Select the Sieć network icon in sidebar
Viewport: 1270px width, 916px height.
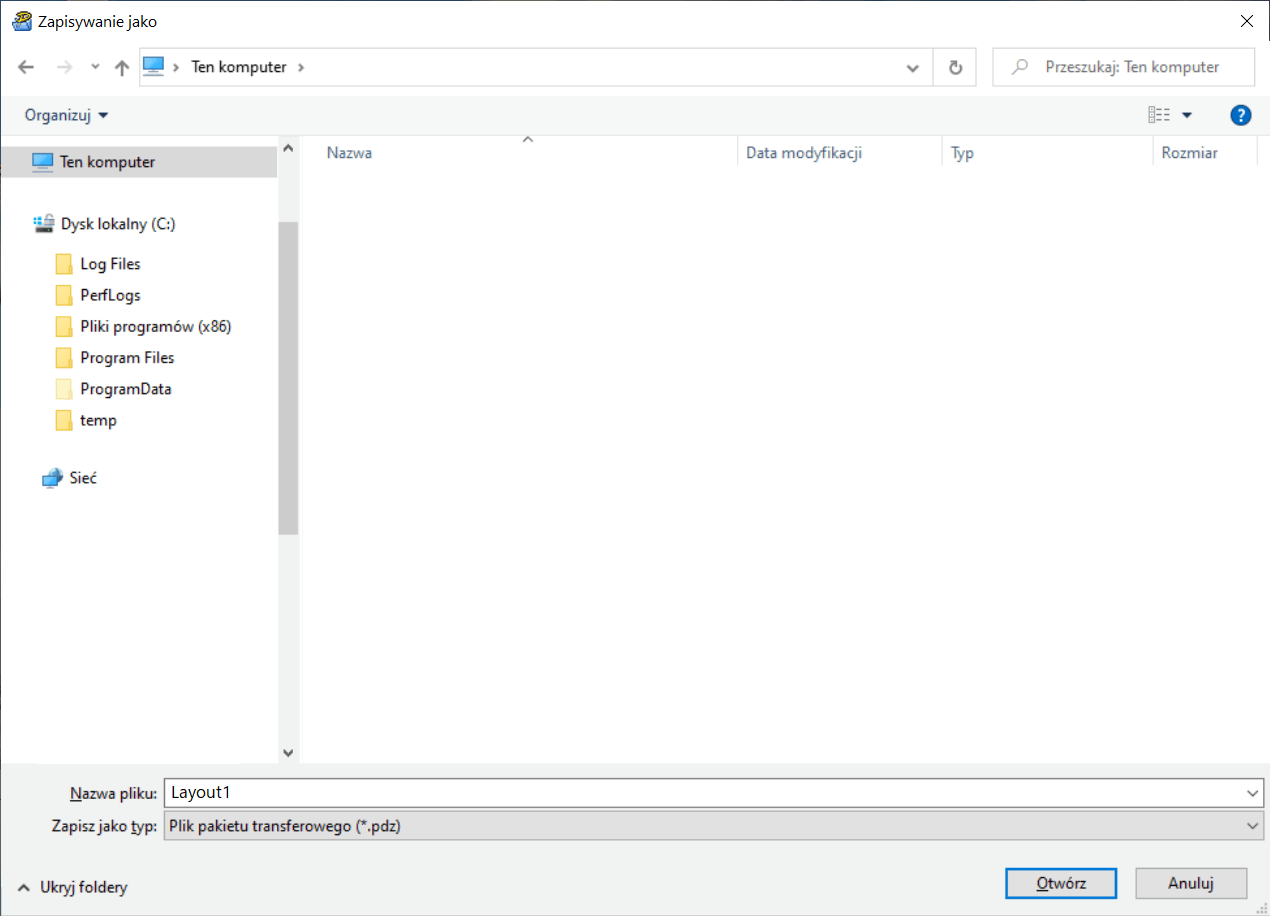pyautogui.click(x=52, y=478)
